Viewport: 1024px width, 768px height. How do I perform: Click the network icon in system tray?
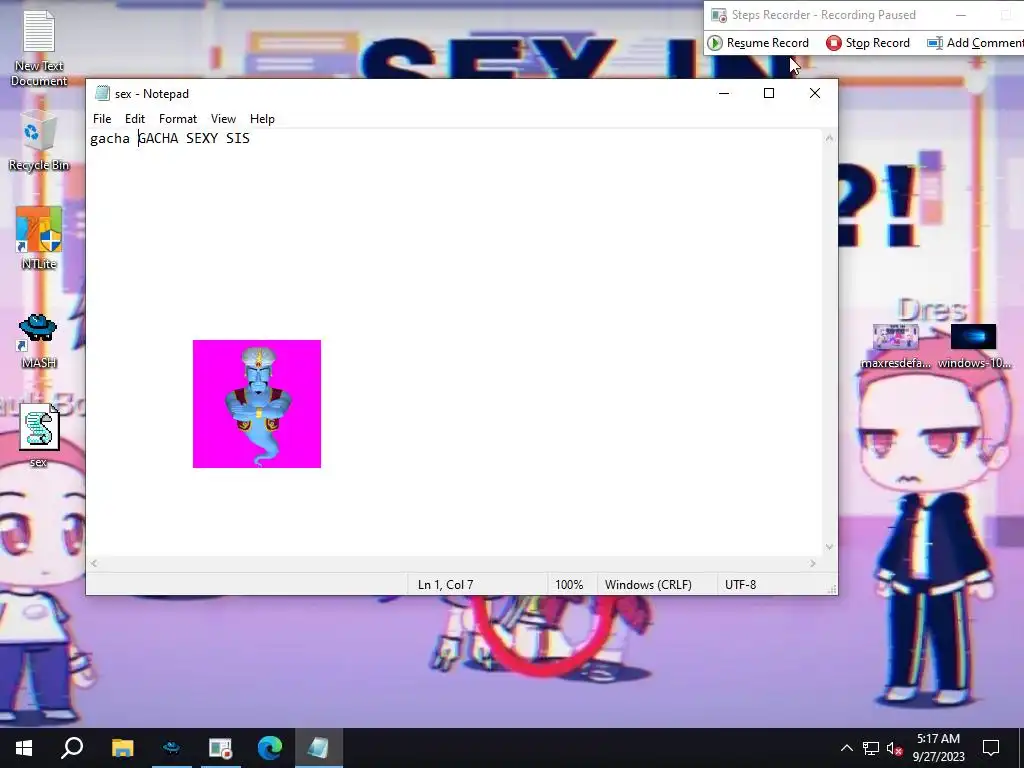click(871, 748)
